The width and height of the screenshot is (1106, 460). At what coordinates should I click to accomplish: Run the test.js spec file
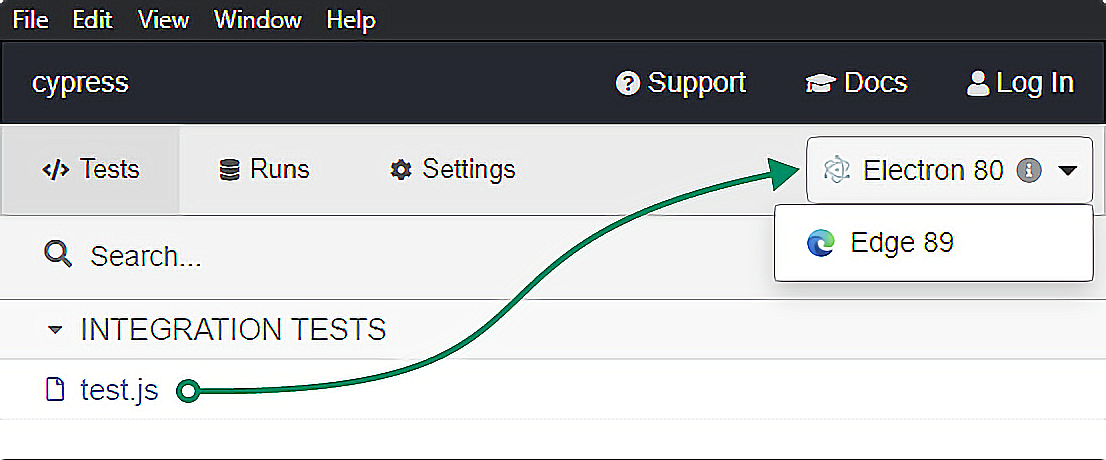click(x=119, y=390)
